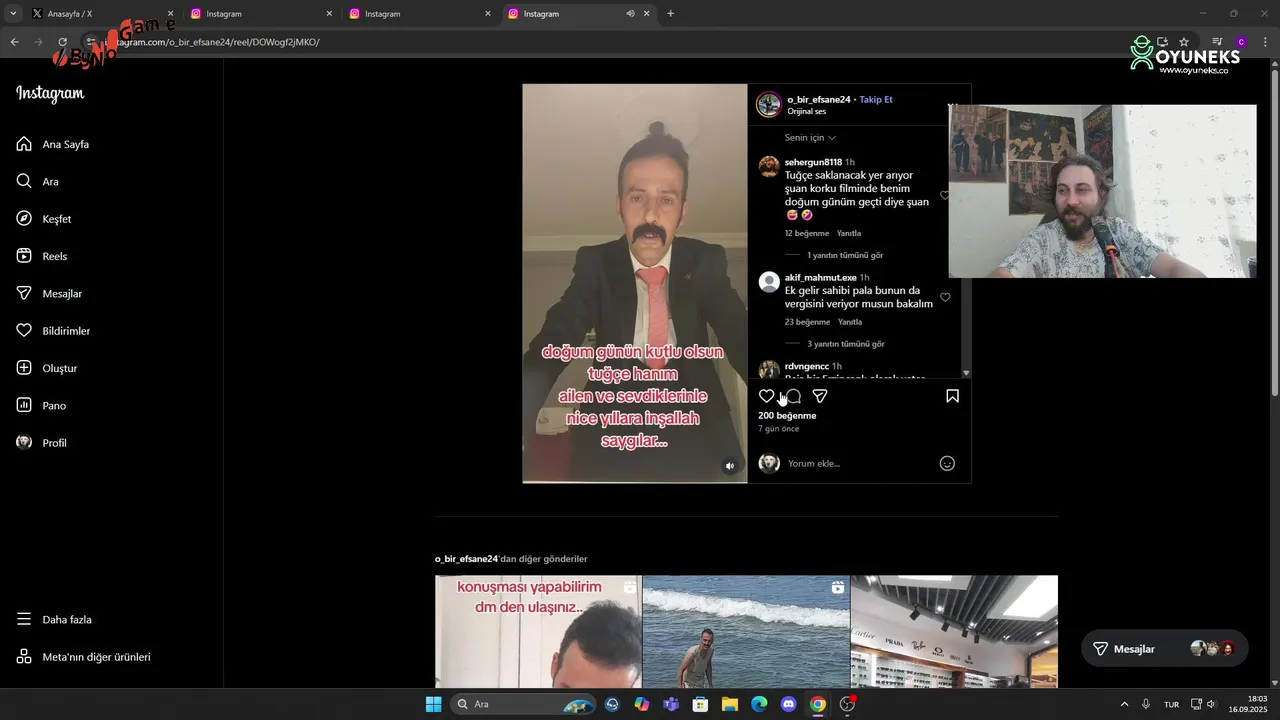Image resolution: width=1280 pixels, height=720 pixels.
Task: Switch to the first Instagram tab
Action: tap(260, 14)
